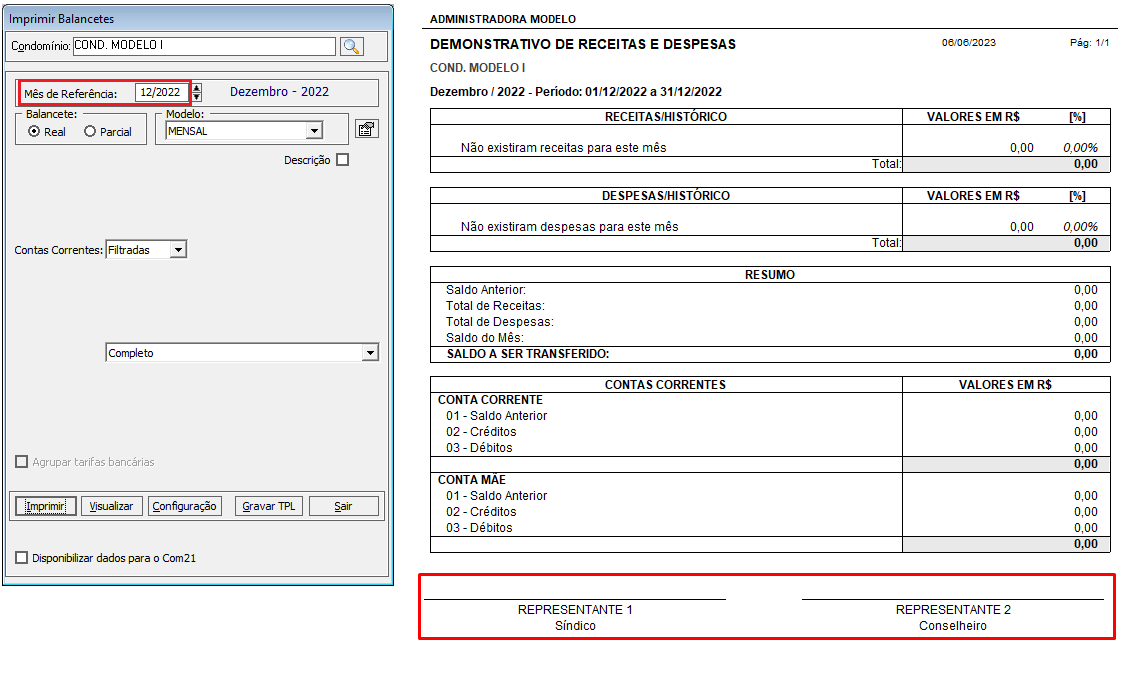Viewport: 1140px width, 684px height.
Task: Click the CONTA CORRENTE group label
Action: pos(490,400)
